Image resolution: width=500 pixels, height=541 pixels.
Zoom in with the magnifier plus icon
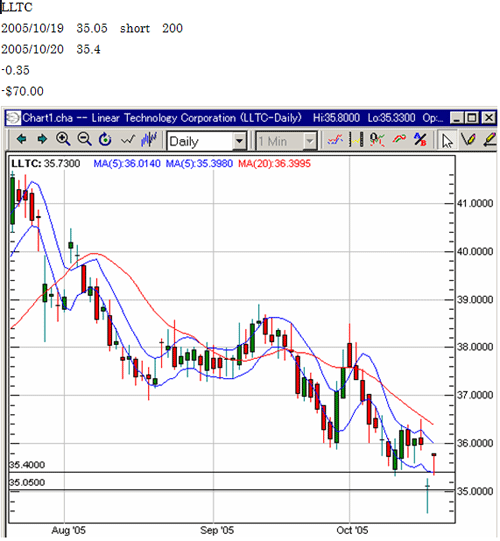63,139
